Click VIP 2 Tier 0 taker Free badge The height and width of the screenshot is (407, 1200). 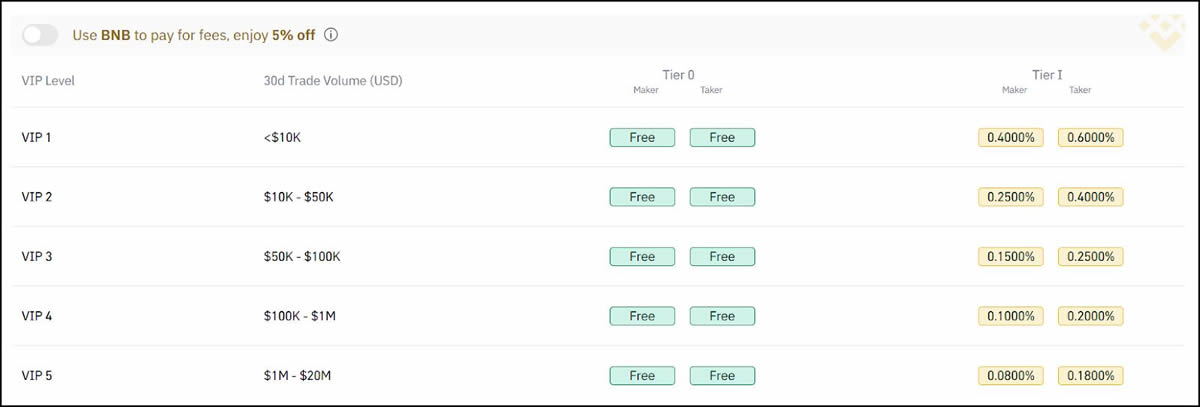pos(722,197)
